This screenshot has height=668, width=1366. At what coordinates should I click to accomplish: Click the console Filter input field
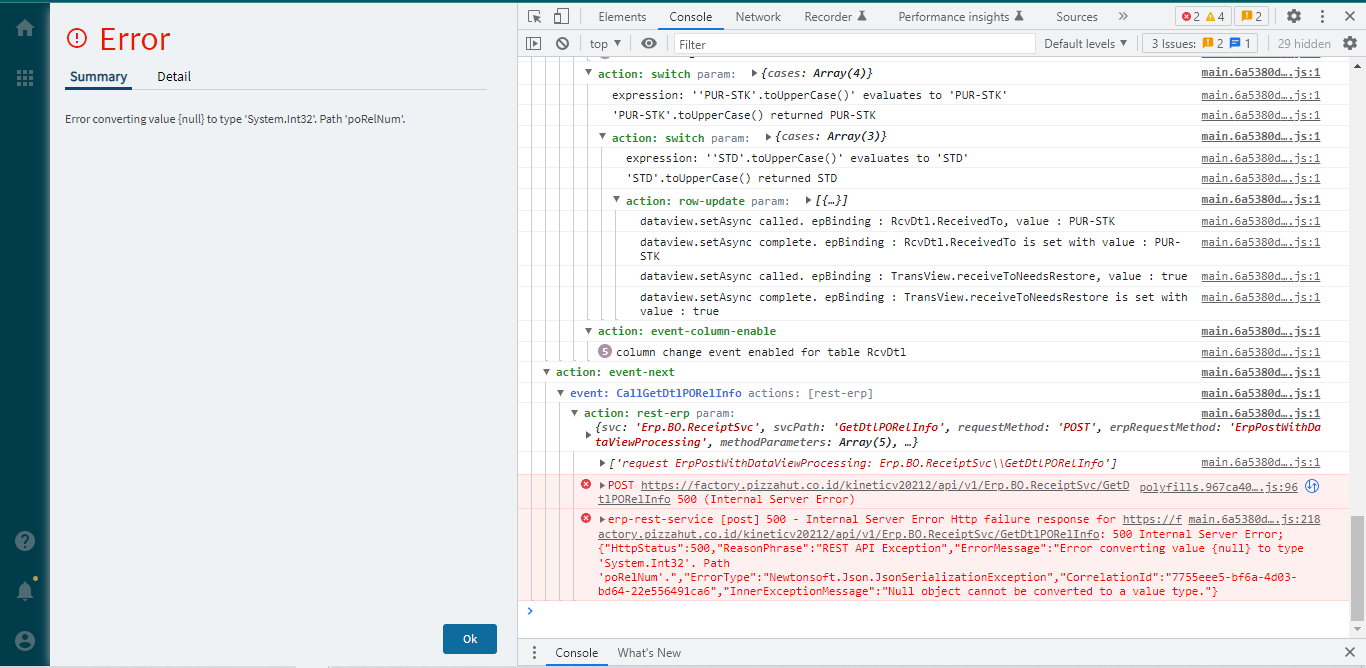pos(853,43)
